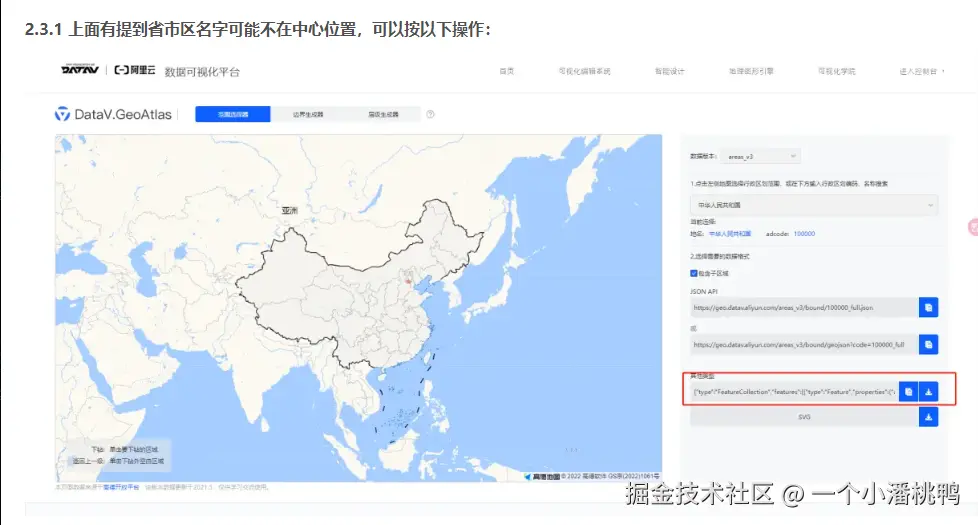The height and width of the screenshot is (525, 978).
Task: Expand the 中华人民共和国 region selector
Action: (814, 205)
